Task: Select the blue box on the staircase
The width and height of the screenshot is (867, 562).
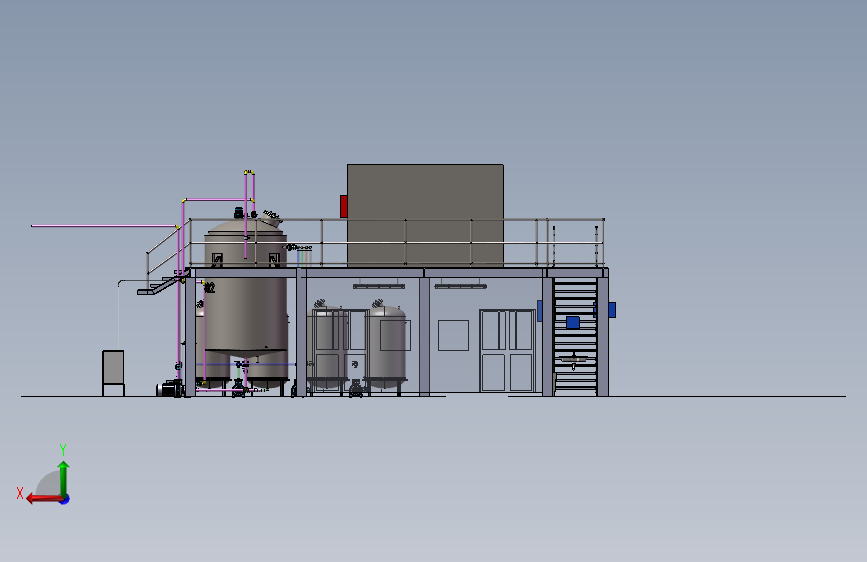Action: pyautogui.click(x=573, y=322)
